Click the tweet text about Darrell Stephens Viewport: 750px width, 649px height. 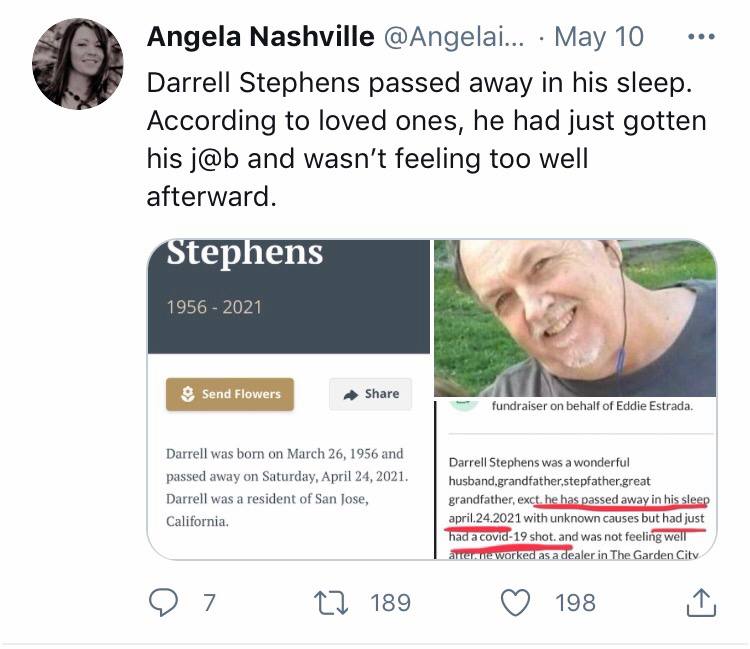click(426, 139)
